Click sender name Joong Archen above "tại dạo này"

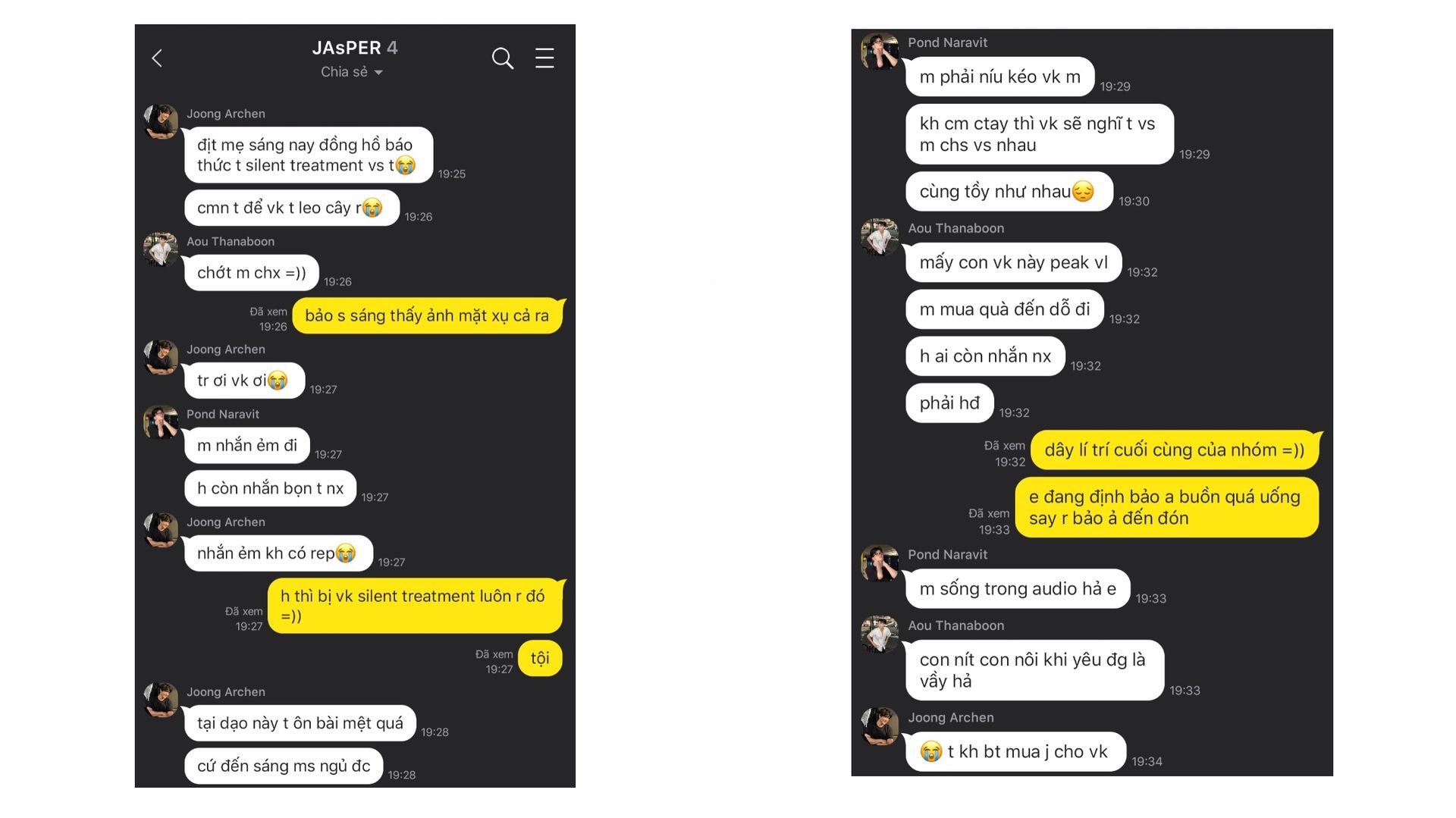tap(226, 692)
